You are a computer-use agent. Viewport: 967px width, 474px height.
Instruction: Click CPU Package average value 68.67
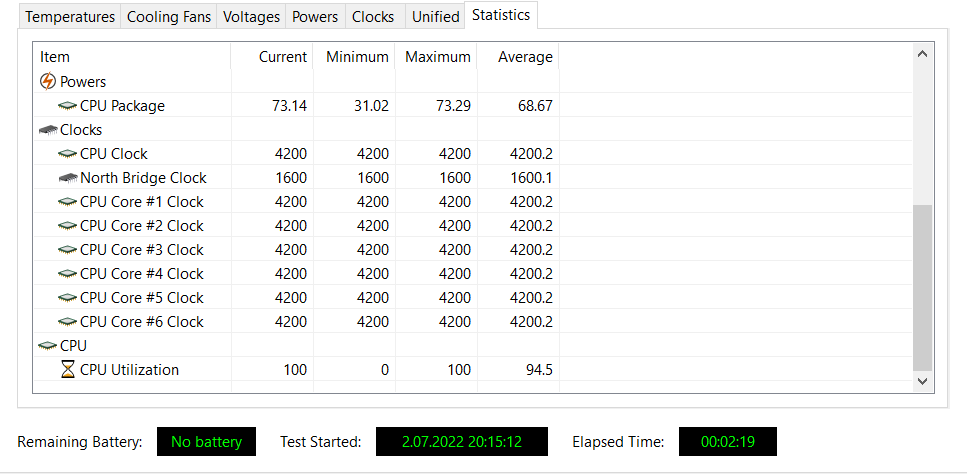pyautogui.click(x=535, y=106)
